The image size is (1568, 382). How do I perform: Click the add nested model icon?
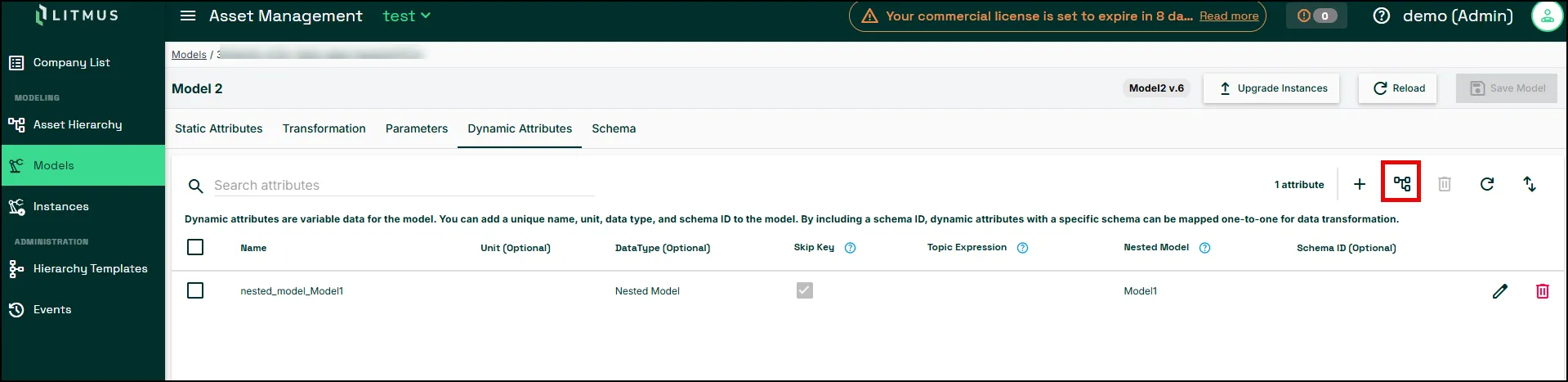tap(1402, 183)
